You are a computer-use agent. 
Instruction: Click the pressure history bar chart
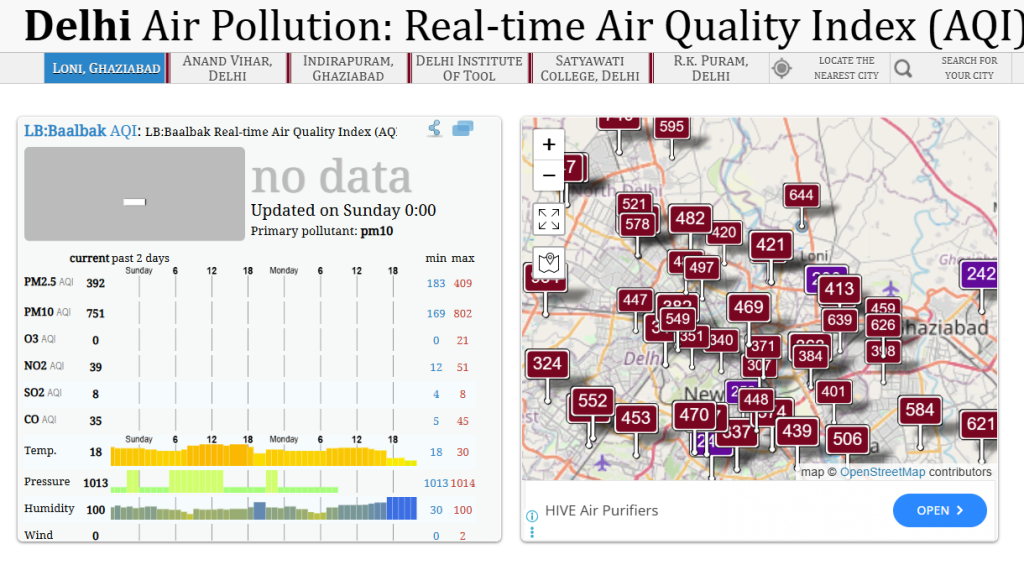[225, 481]
